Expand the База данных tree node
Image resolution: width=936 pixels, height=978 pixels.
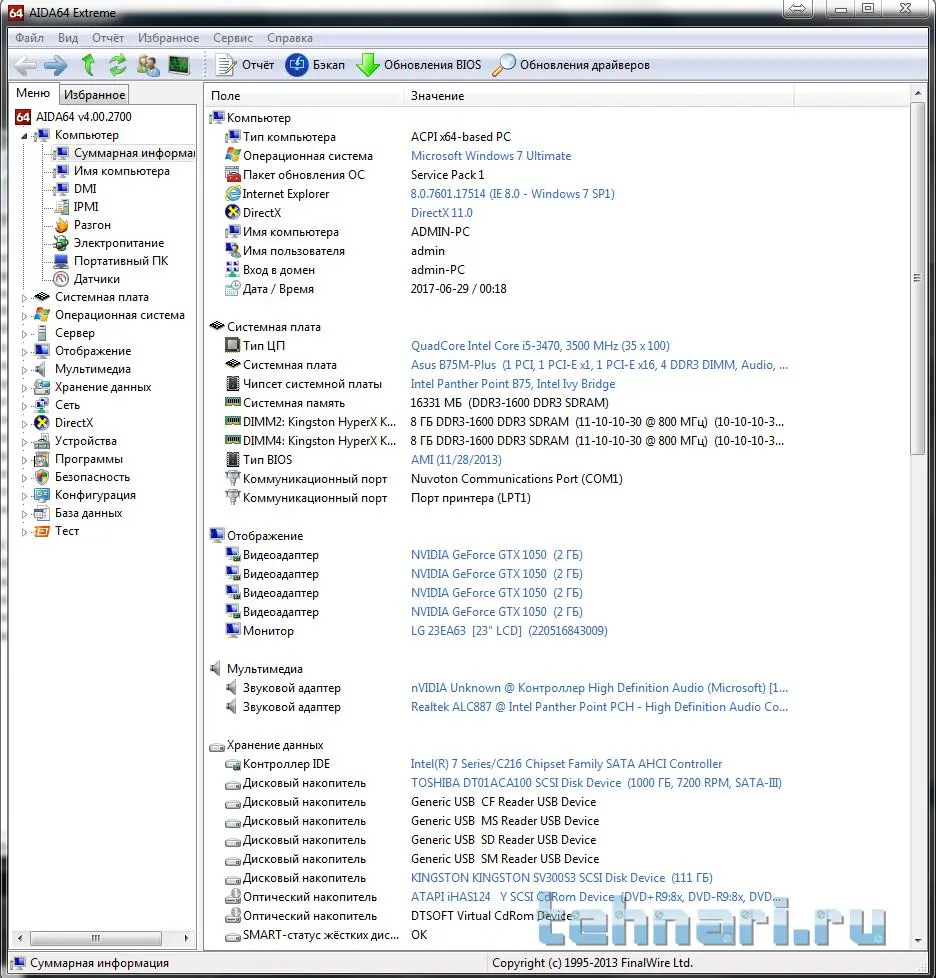[24, 514]
